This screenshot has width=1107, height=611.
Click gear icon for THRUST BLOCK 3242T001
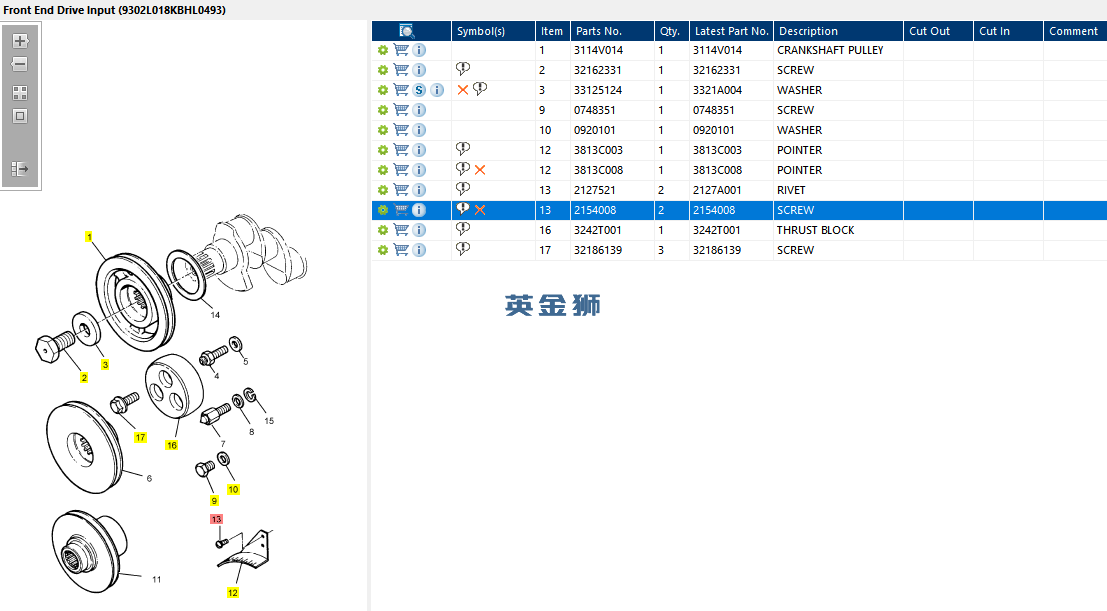coord(383,230)
